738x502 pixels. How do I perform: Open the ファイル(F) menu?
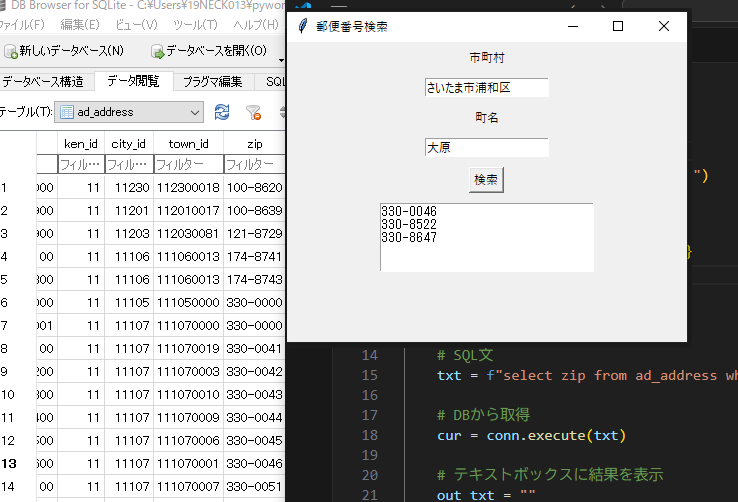[x=22, y=23]
